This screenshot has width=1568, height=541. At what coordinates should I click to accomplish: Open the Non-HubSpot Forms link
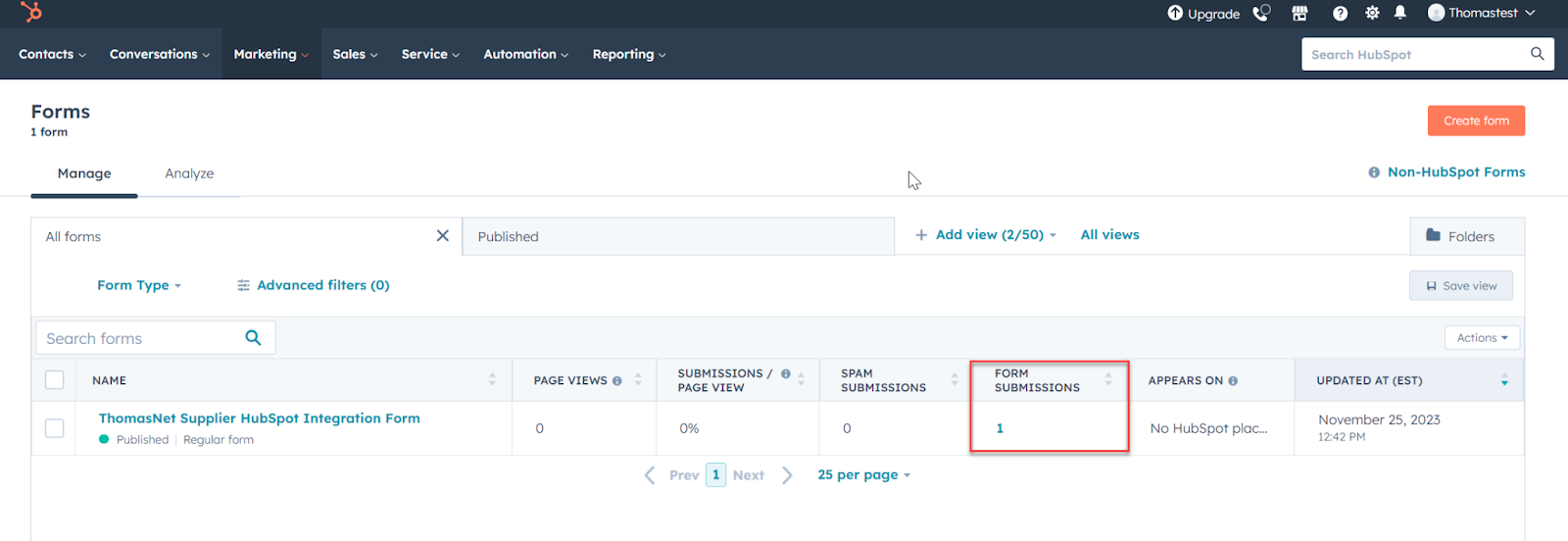(x=1456, y=172)
